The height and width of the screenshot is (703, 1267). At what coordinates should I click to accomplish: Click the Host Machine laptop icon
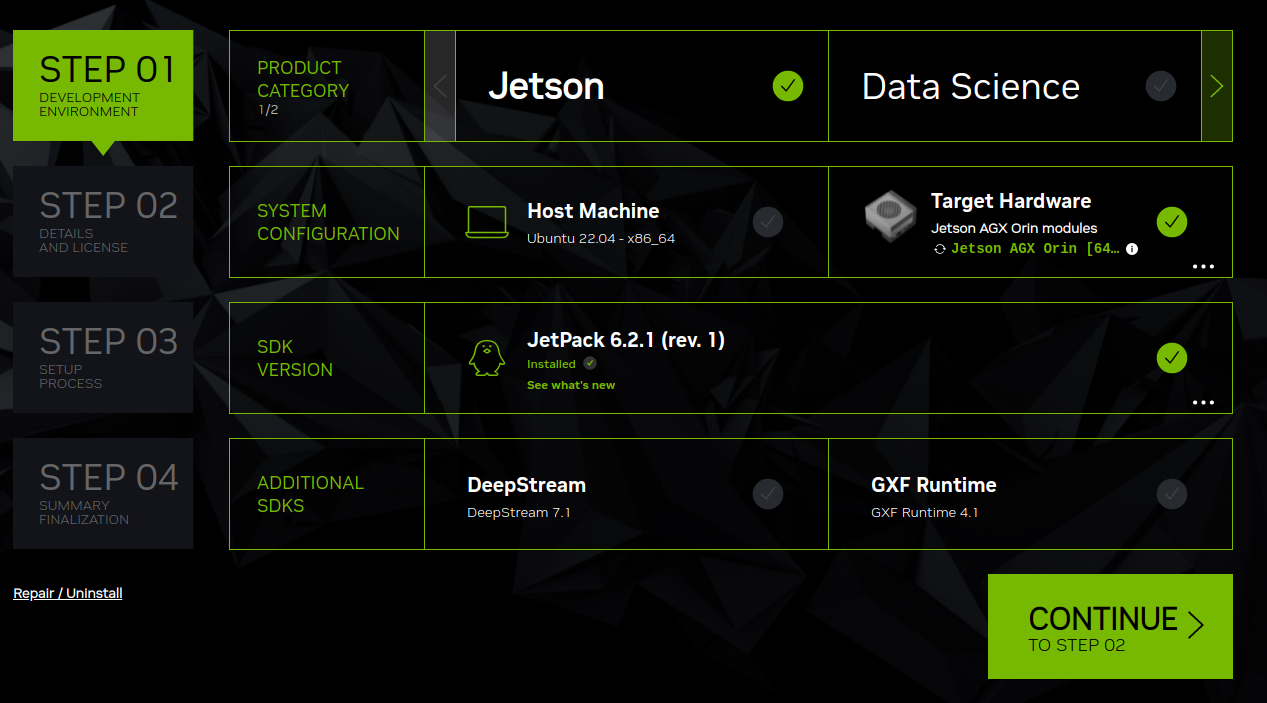pos(487,222)
